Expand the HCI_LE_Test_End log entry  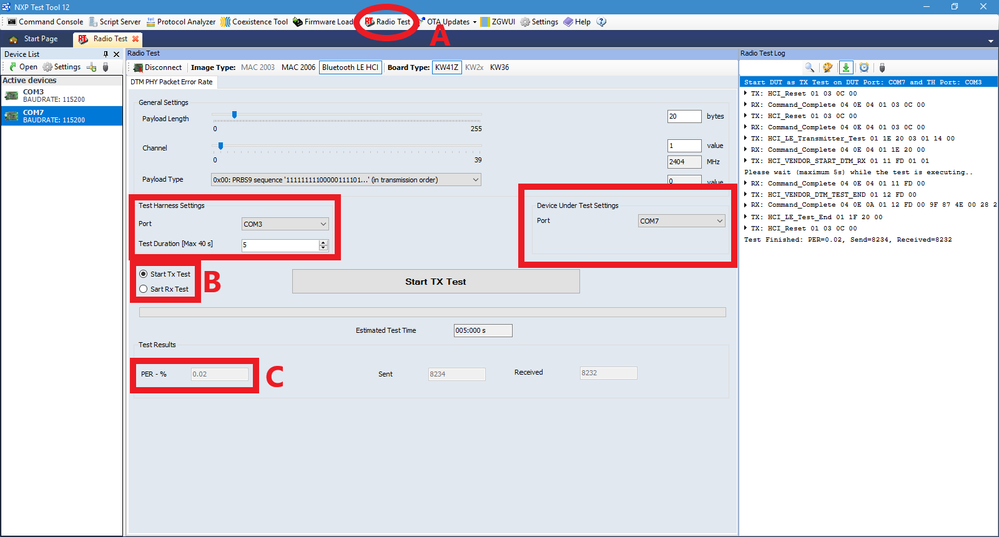746,217
